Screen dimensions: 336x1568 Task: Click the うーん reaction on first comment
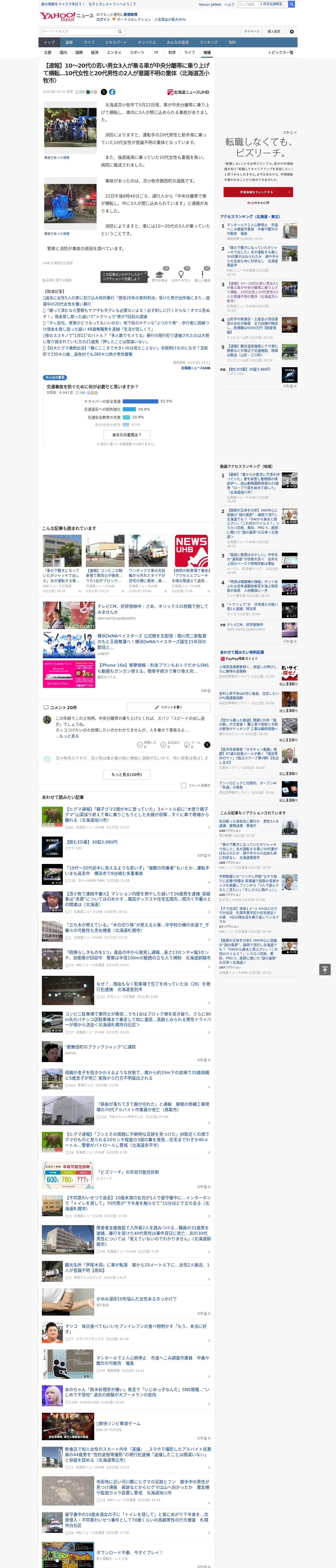pyautogui.click(x=193, y=745)
